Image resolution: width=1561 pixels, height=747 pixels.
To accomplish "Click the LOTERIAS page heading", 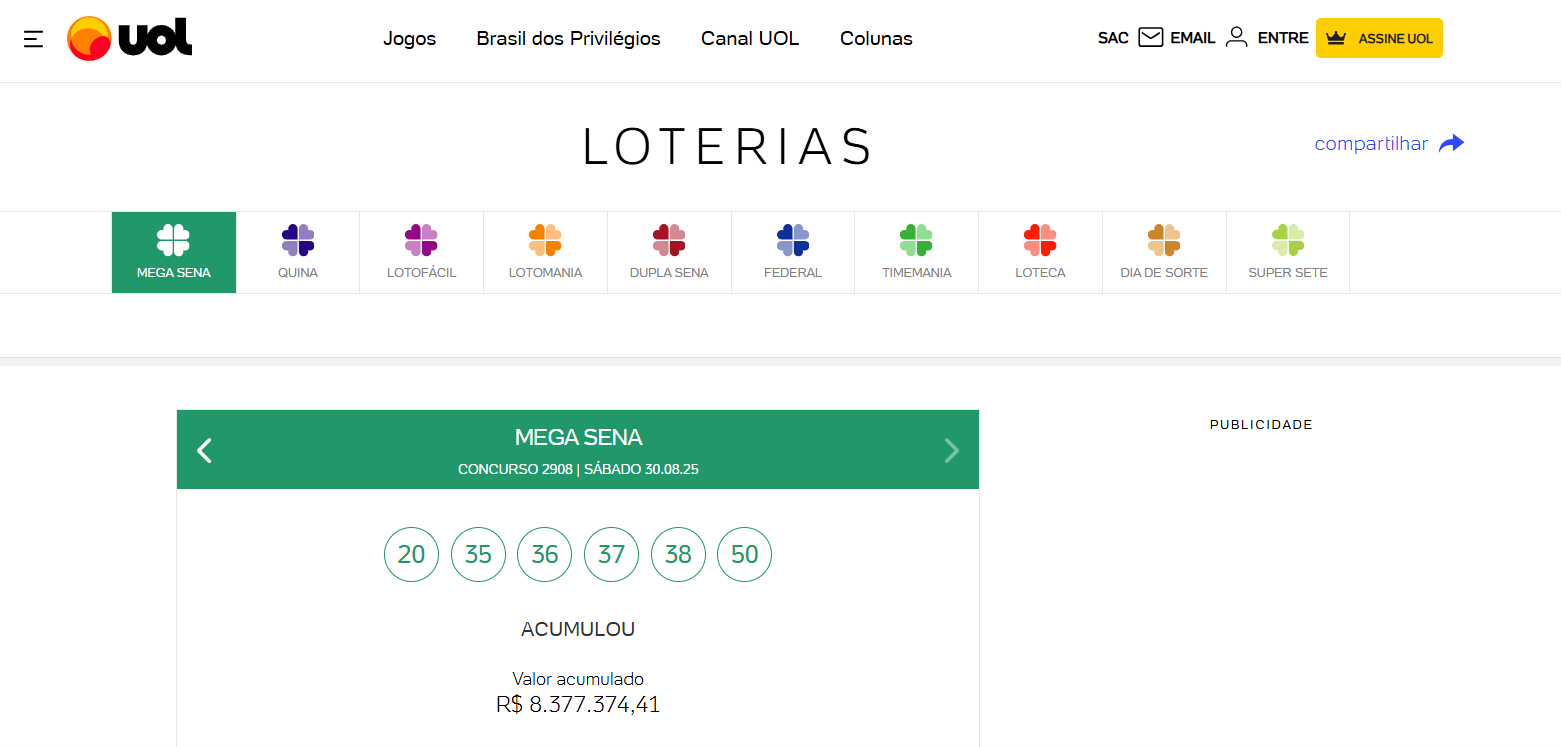I will [728, 147].
